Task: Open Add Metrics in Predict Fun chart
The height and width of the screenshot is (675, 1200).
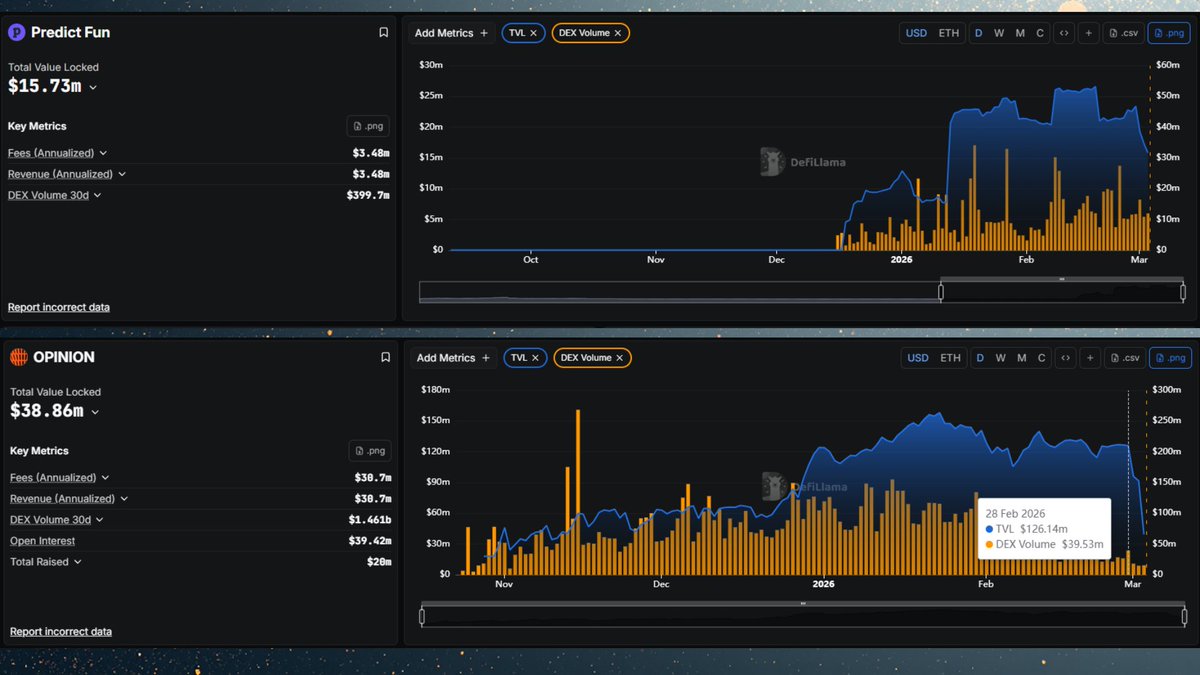Action: [x=452, y=33]
